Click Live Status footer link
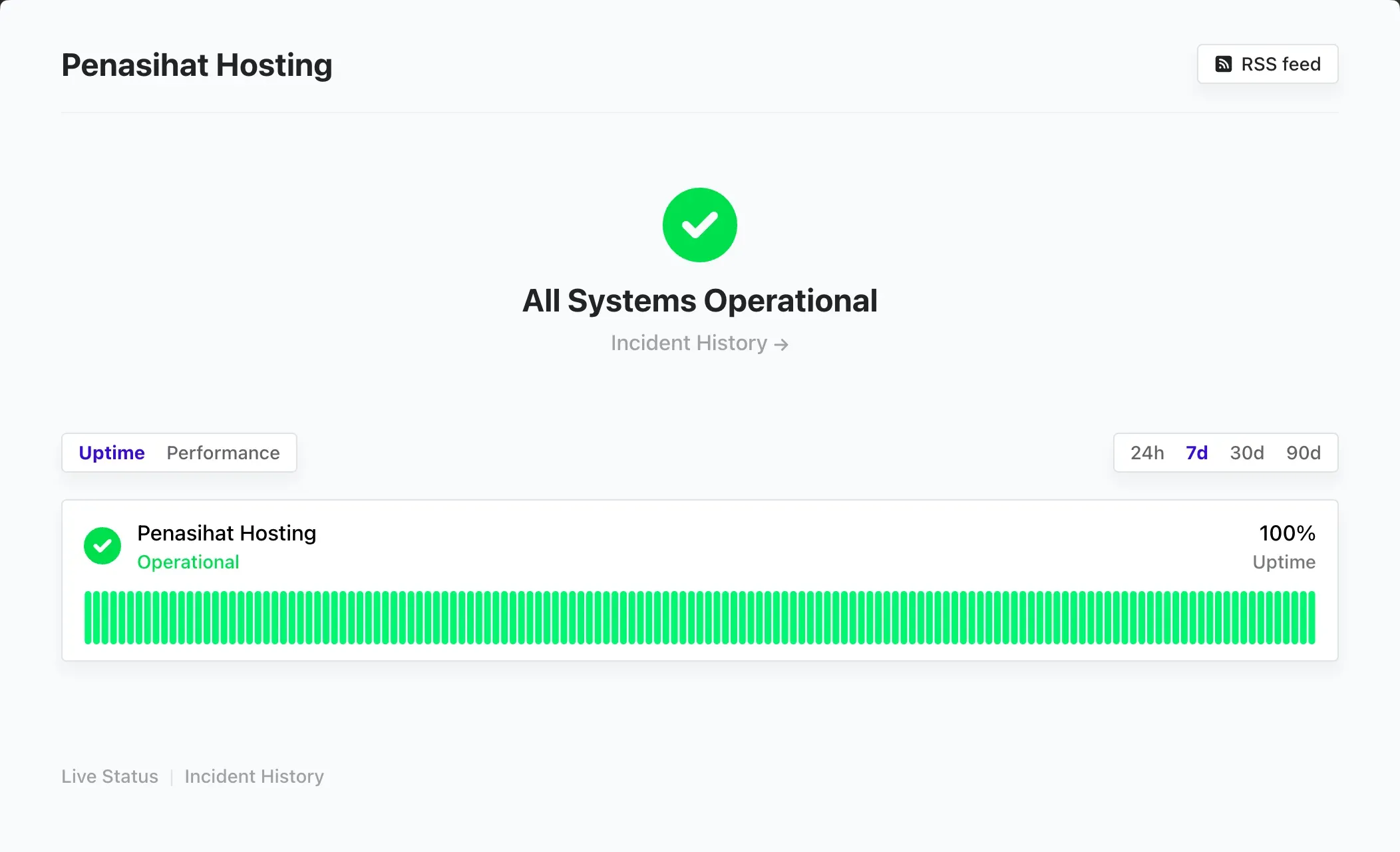The width and height of the screenshot is (1400, 852). [110, 776]
